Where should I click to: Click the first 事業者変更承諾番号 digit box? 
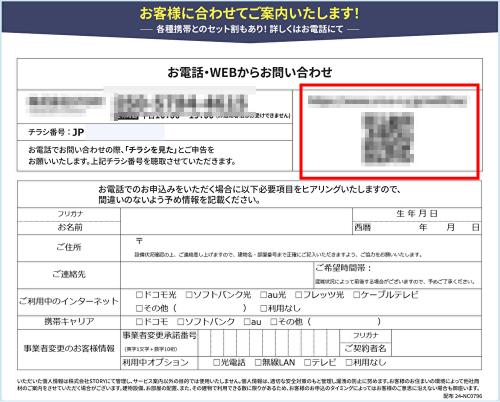coord(204,343)
